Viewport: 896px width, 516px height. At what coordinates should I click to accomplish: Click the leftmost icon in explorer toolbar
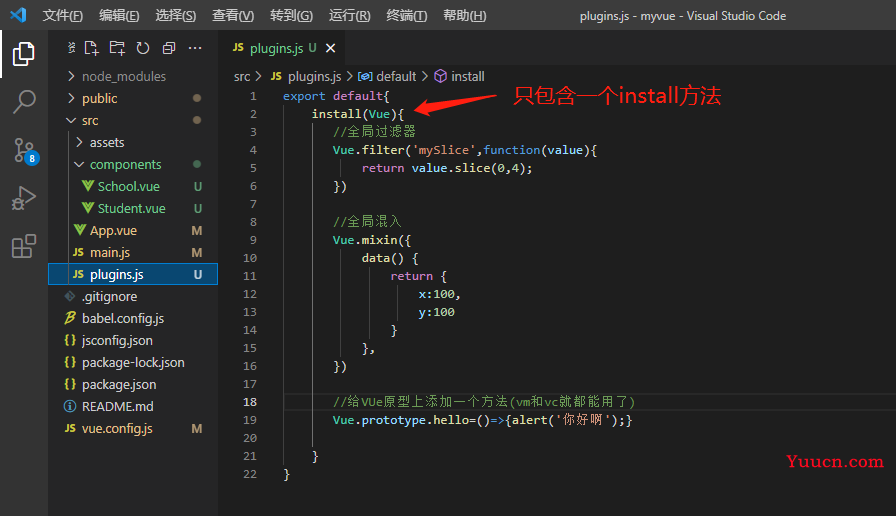71,48
